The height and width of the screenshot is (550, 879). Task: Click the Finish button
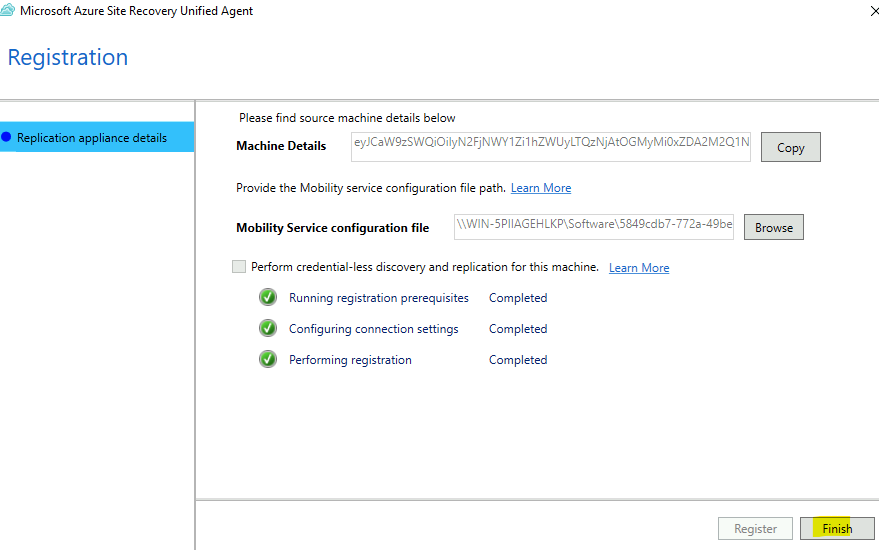pos(837,528)
